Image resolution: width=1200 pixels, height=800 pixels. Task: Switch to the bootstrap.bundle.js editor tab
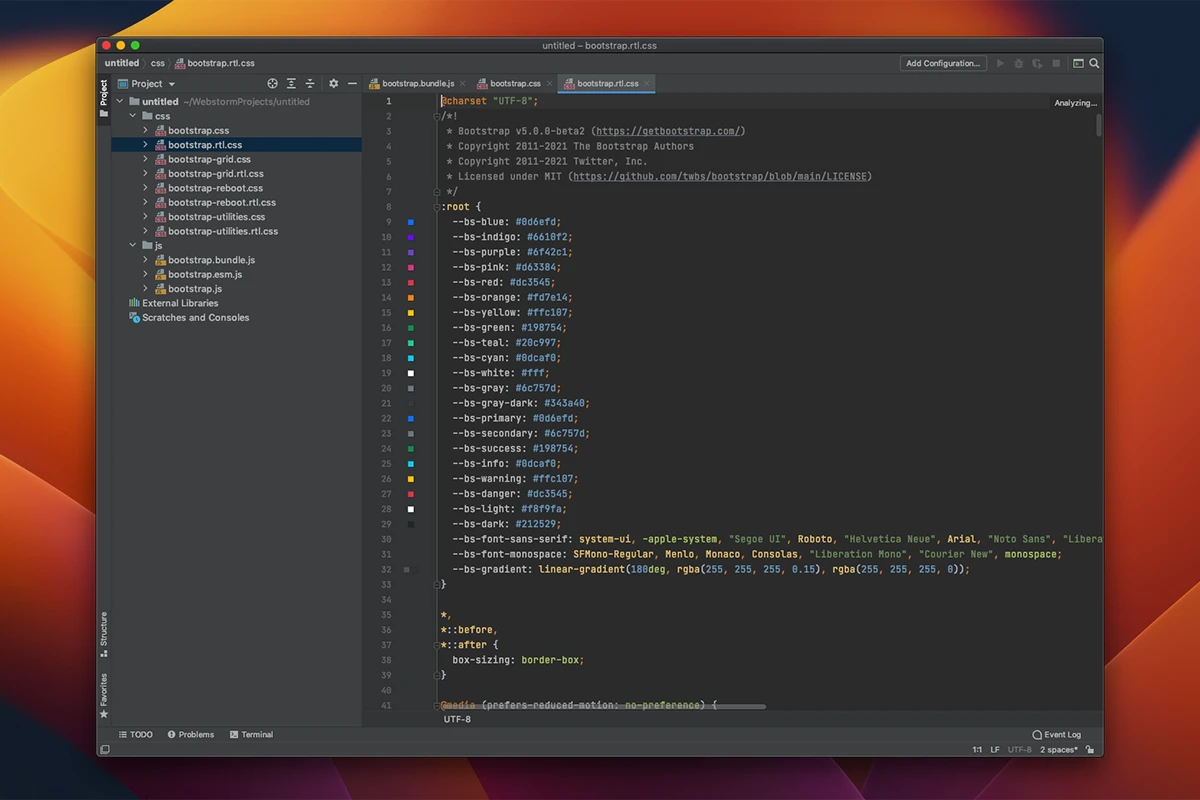coord(420,83)
